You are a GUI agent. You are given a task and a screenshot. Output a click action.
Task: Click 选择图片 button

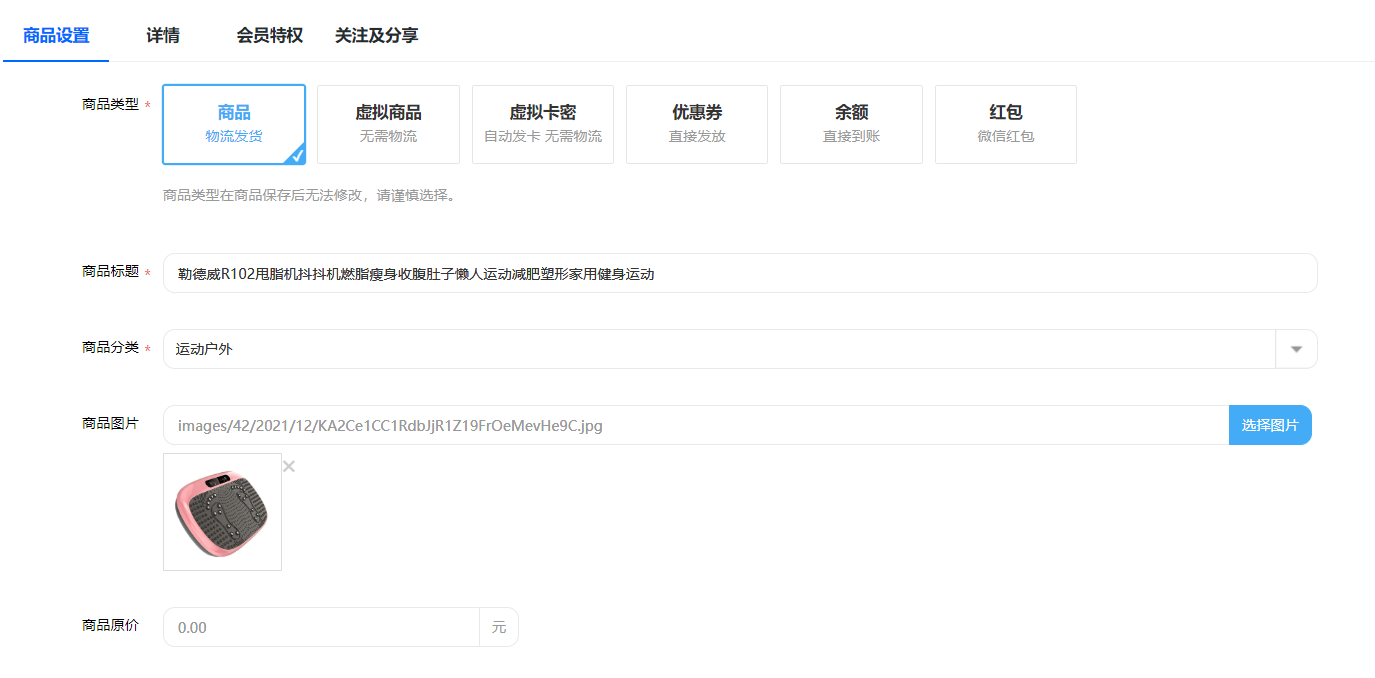1270,425
